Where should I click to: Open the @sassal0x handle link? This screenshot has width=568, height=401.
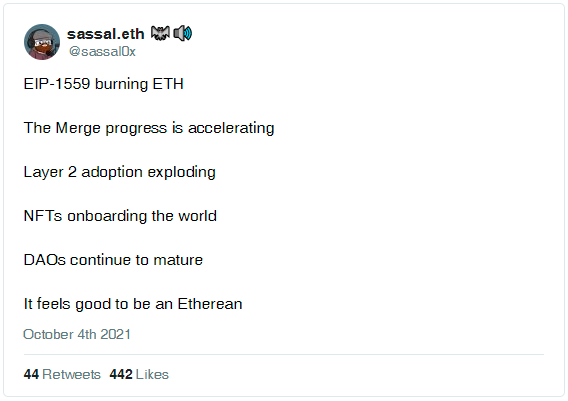(x=102, y=52)
